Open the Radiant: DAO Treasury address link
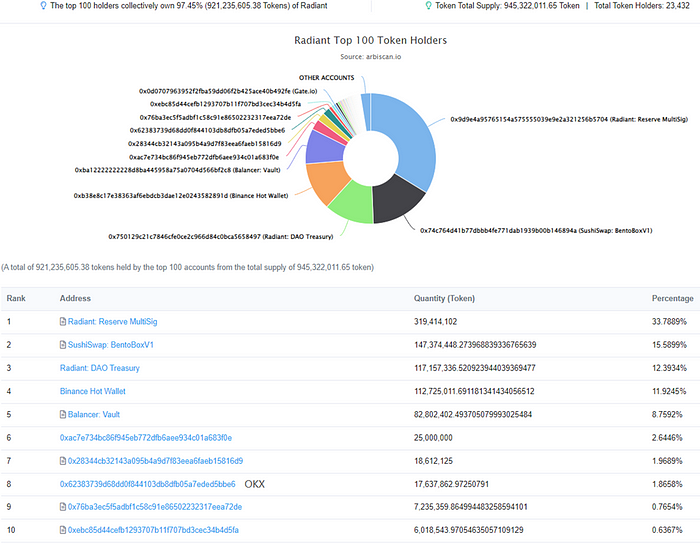Image resolution: width=700 pixels, height=543 pixels. point(100,368)
